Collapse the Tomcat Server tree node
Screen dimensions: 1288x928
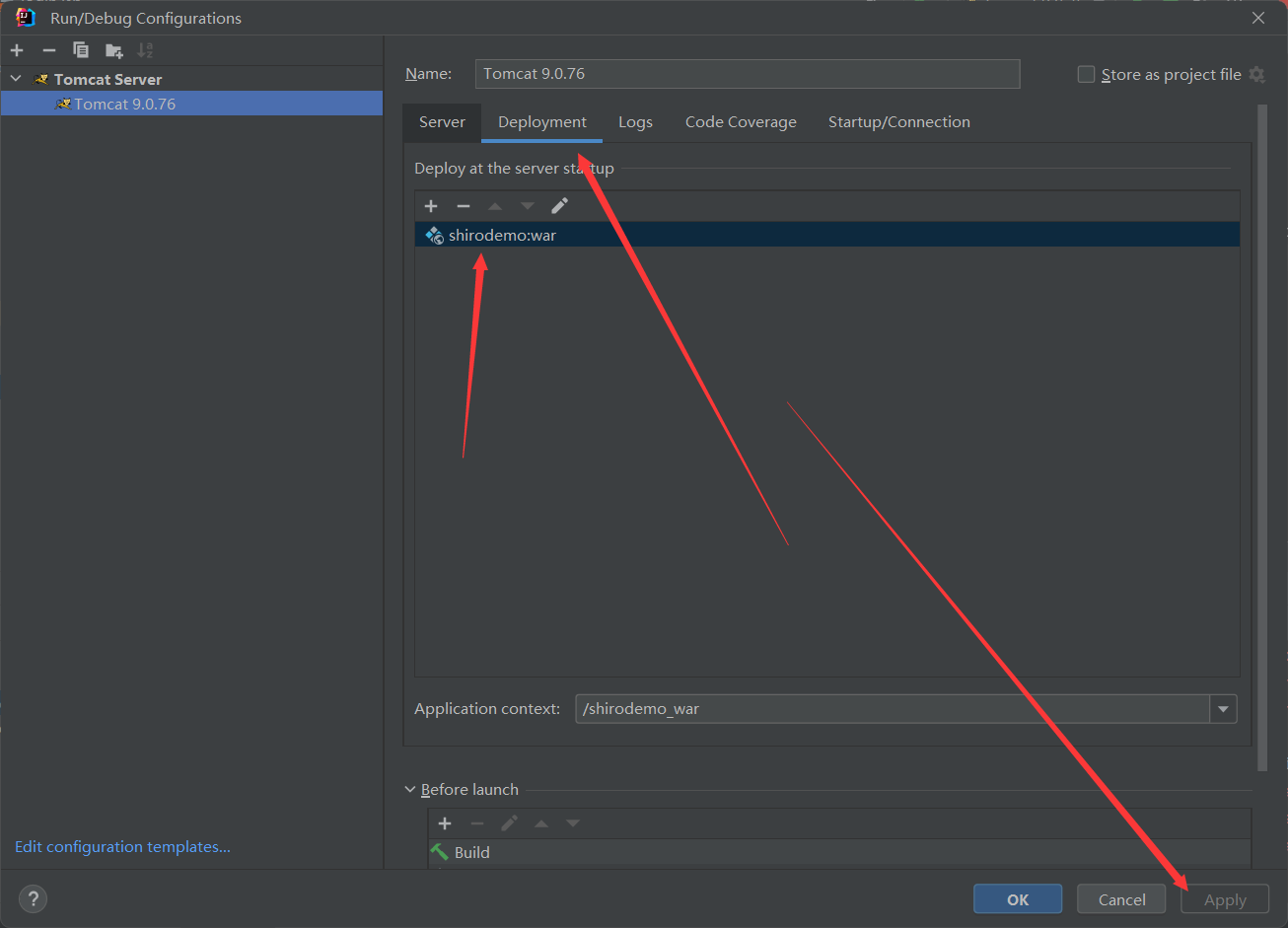(16, 79)
